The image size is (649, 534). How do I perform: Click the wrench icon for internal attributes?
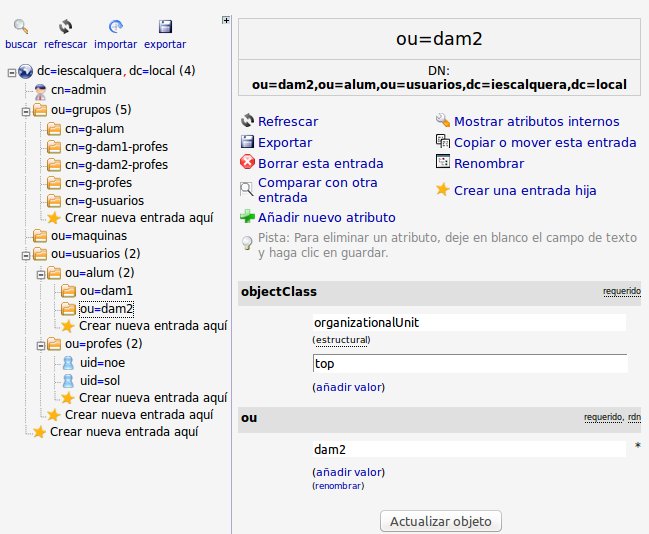tap(442, 120)
